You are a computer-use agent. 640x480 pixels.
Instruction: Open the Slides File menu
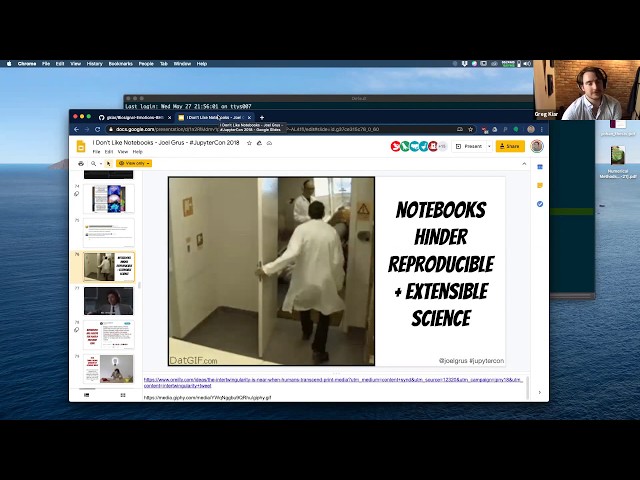pyautogui.click(x=96, y=152)
